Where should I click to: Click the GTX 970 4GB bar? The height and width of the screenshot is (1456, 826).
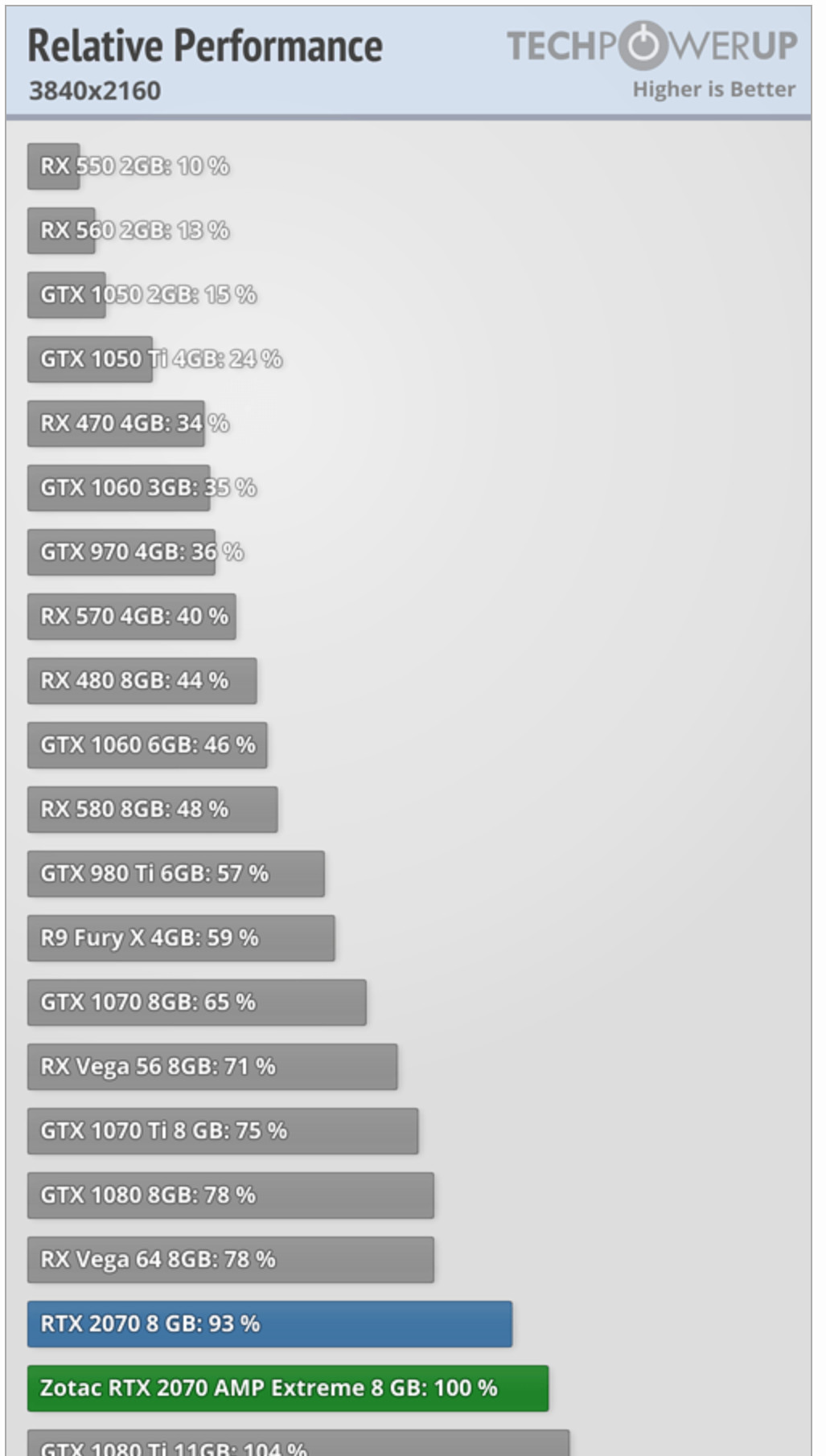[x=121, y=552]
